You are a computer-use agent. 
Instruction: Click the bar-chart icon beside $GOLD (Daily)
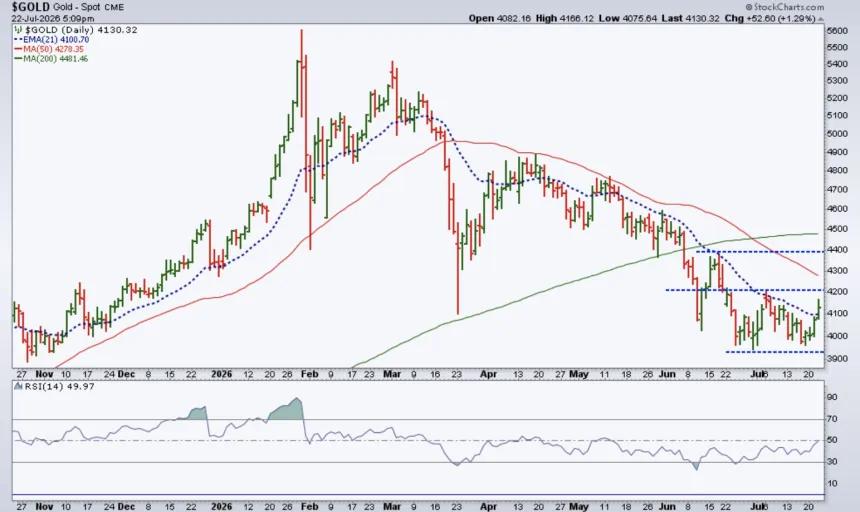coord(19,30)
